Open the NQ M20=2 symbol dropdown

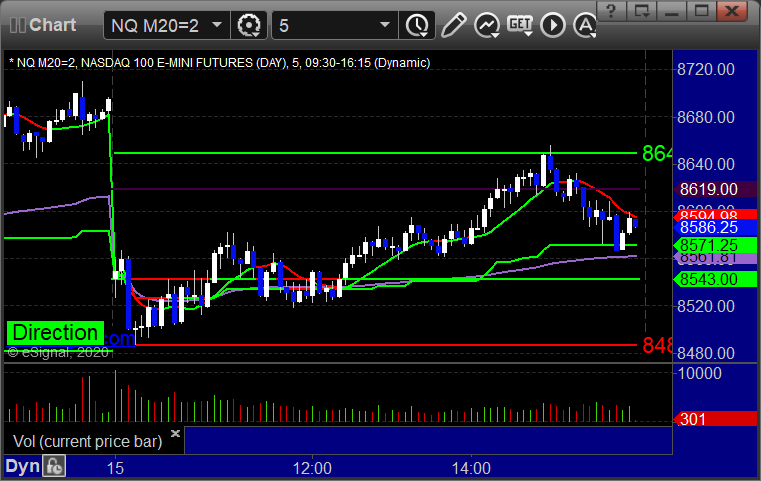click(217, 25)
